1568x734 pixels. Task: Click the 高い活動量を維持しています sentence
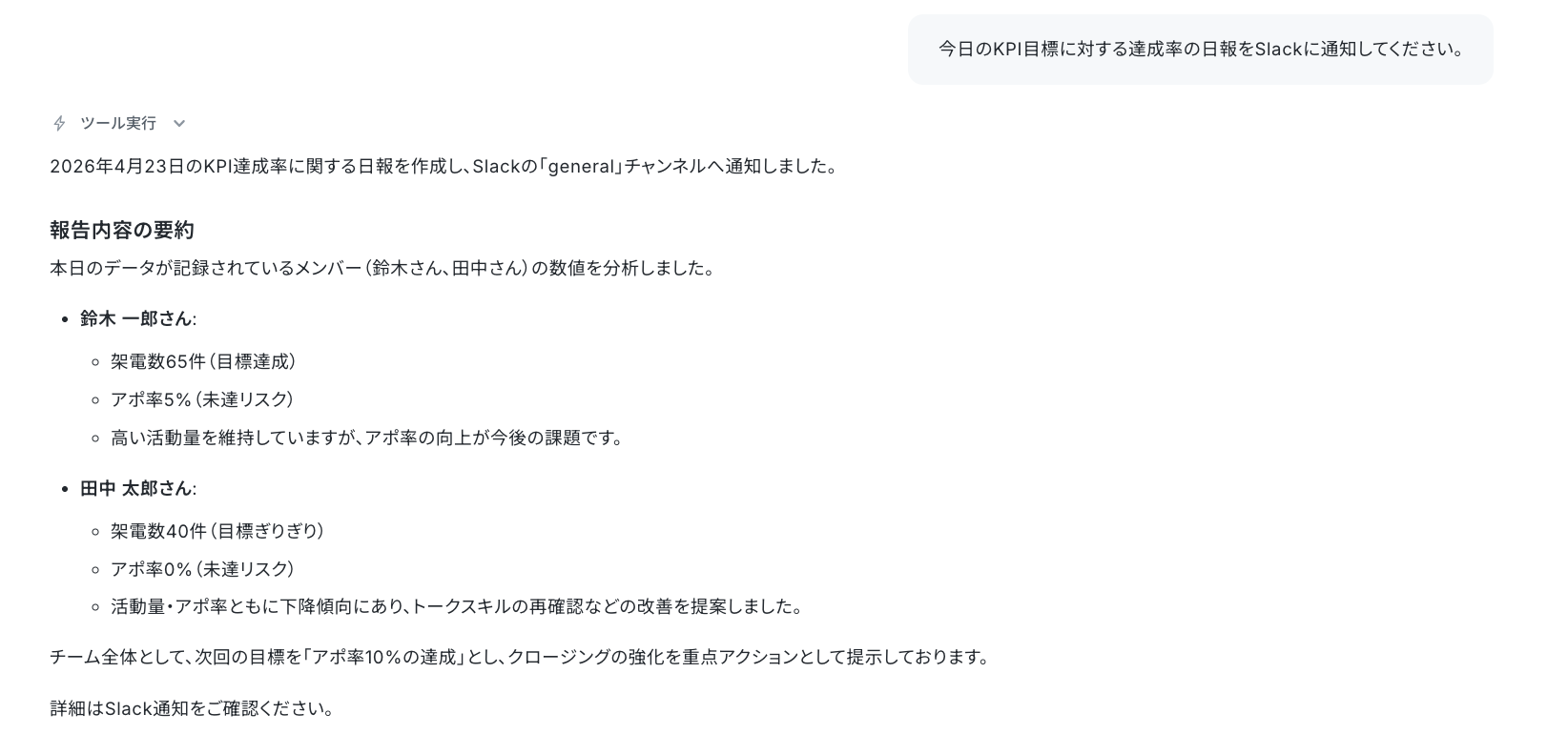[367, 438]
